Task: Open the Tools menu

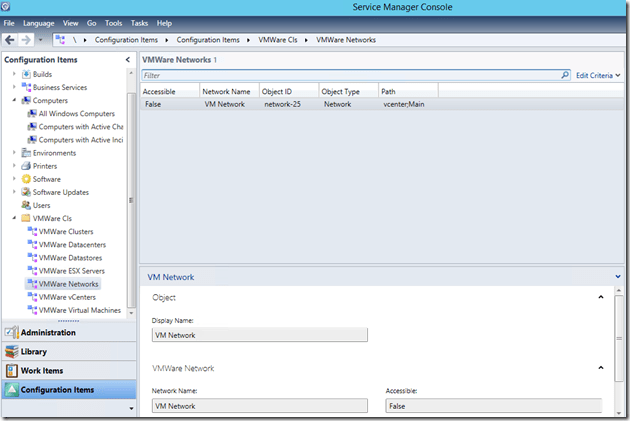Action: click(x=114, y=22)
